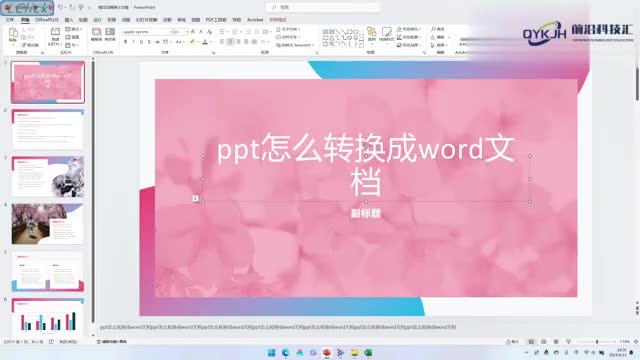This screenshot has width=640, height=360.
Task: Click the Bold formatting button
Action: (x=125, y=42)
